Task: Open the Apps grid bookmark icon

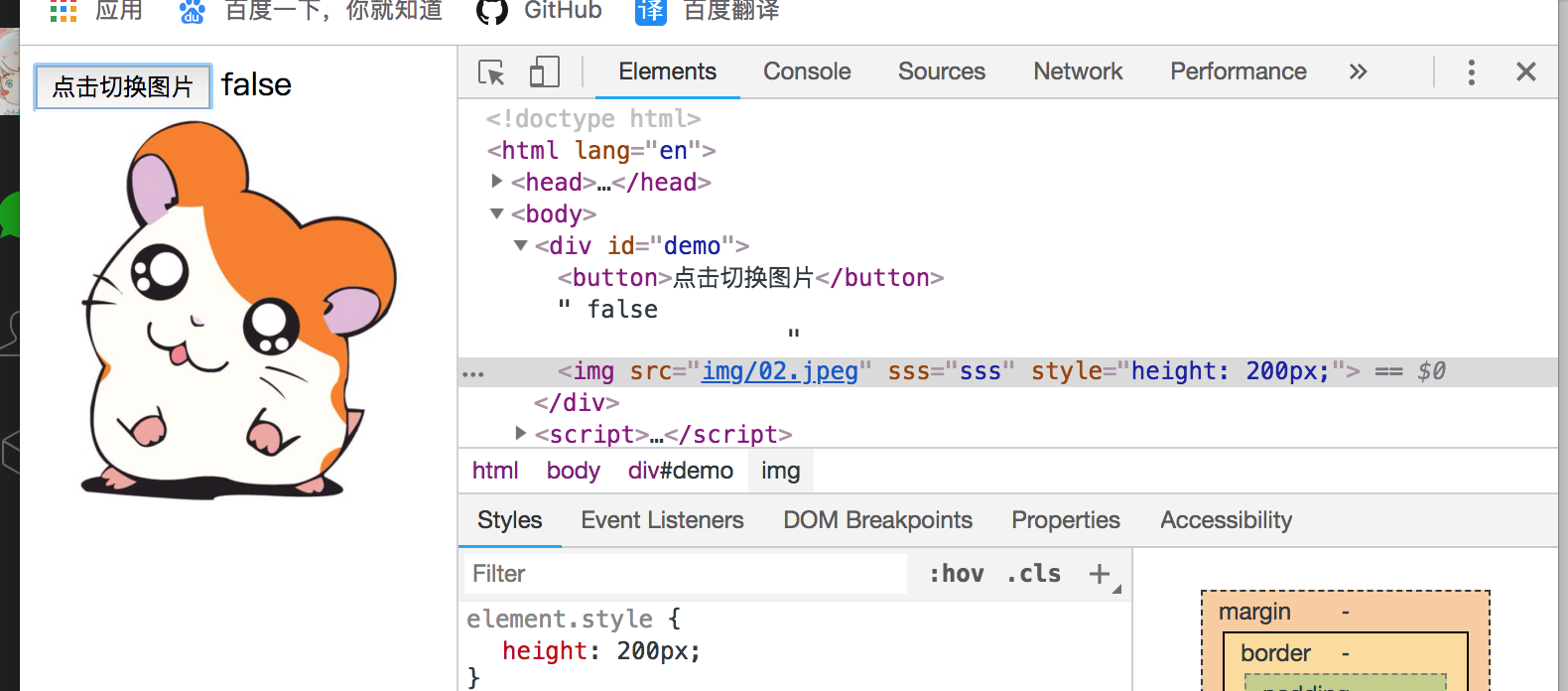Action: coord(63,10)
